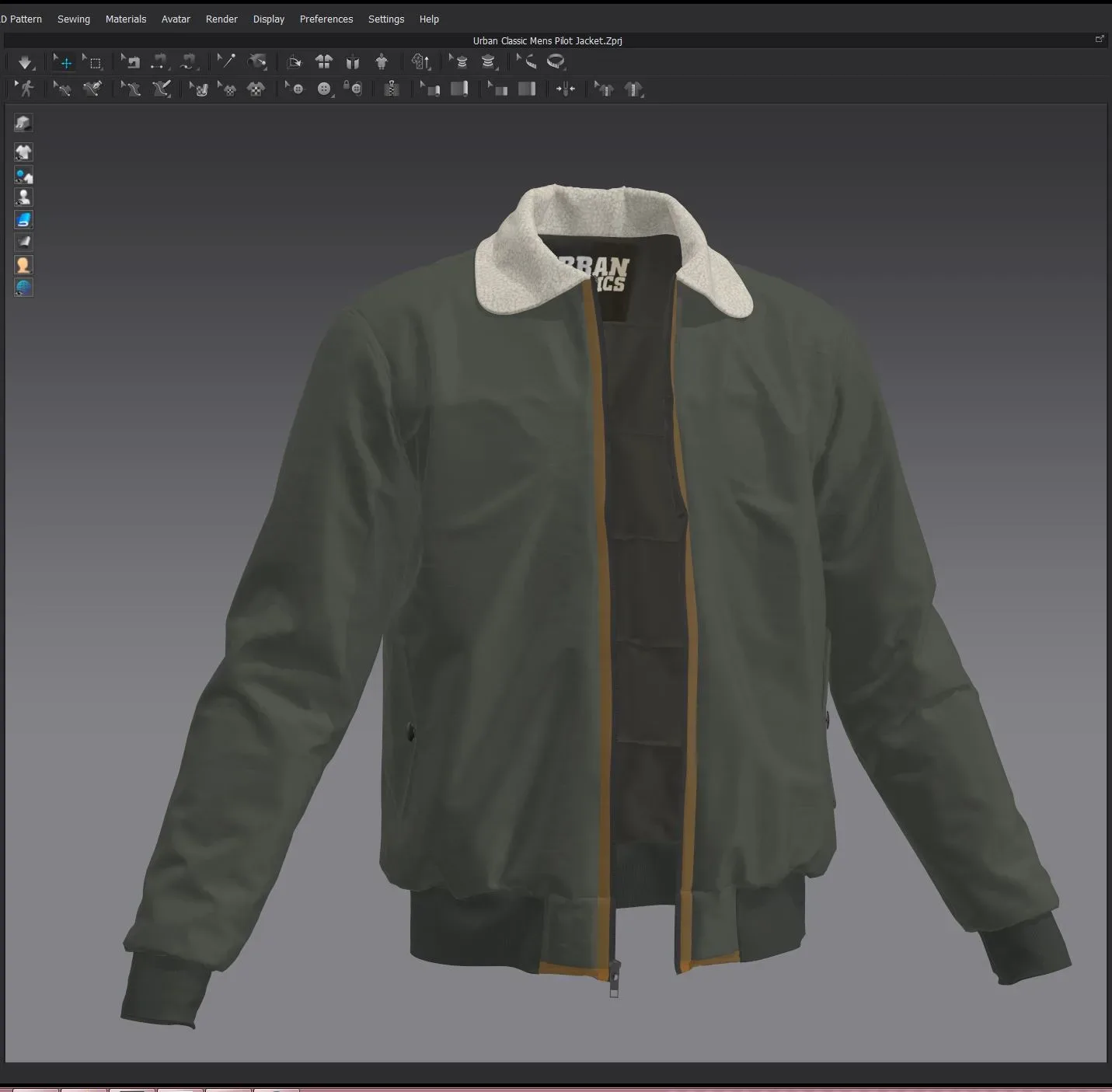Activate the 3D Pen avatar pencil tool
The image size is (1112, 1092).
[161, 89]
